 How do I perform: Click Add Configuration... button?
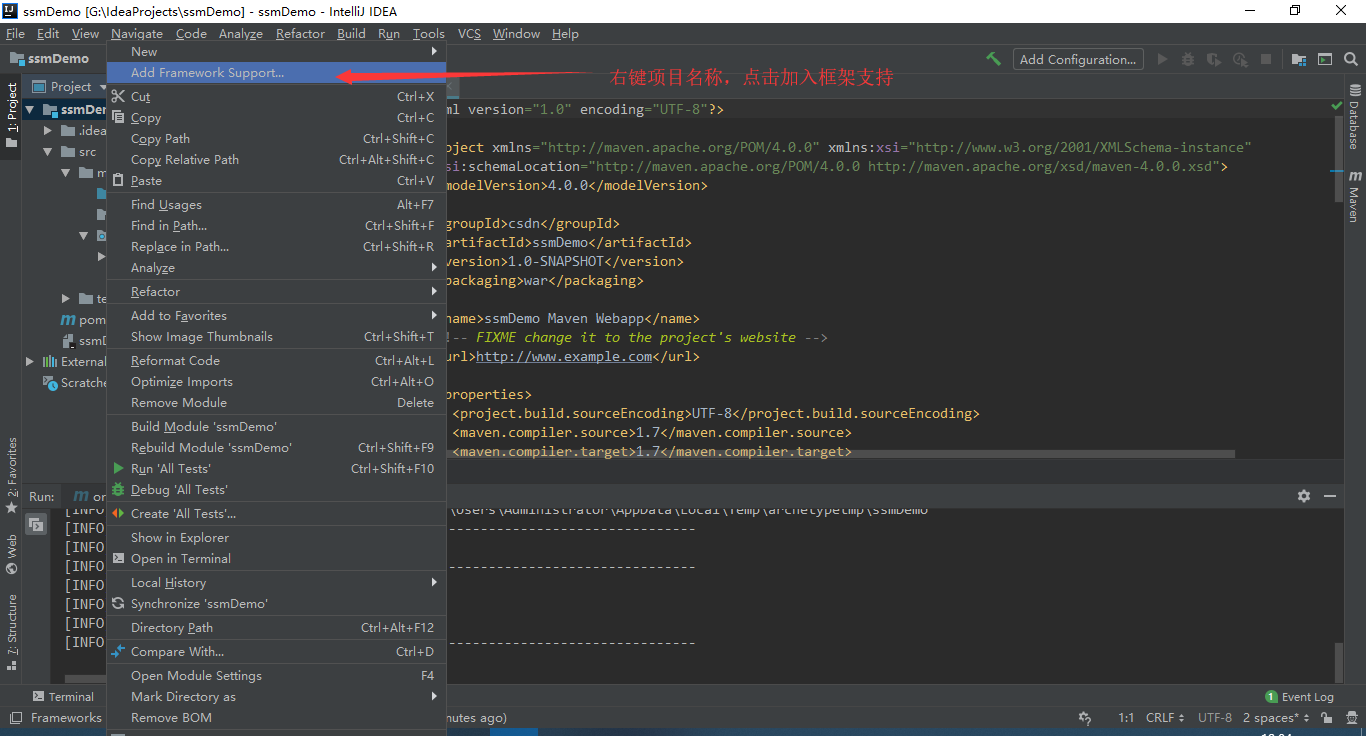pyautogui.click(x=1077, y=59)
